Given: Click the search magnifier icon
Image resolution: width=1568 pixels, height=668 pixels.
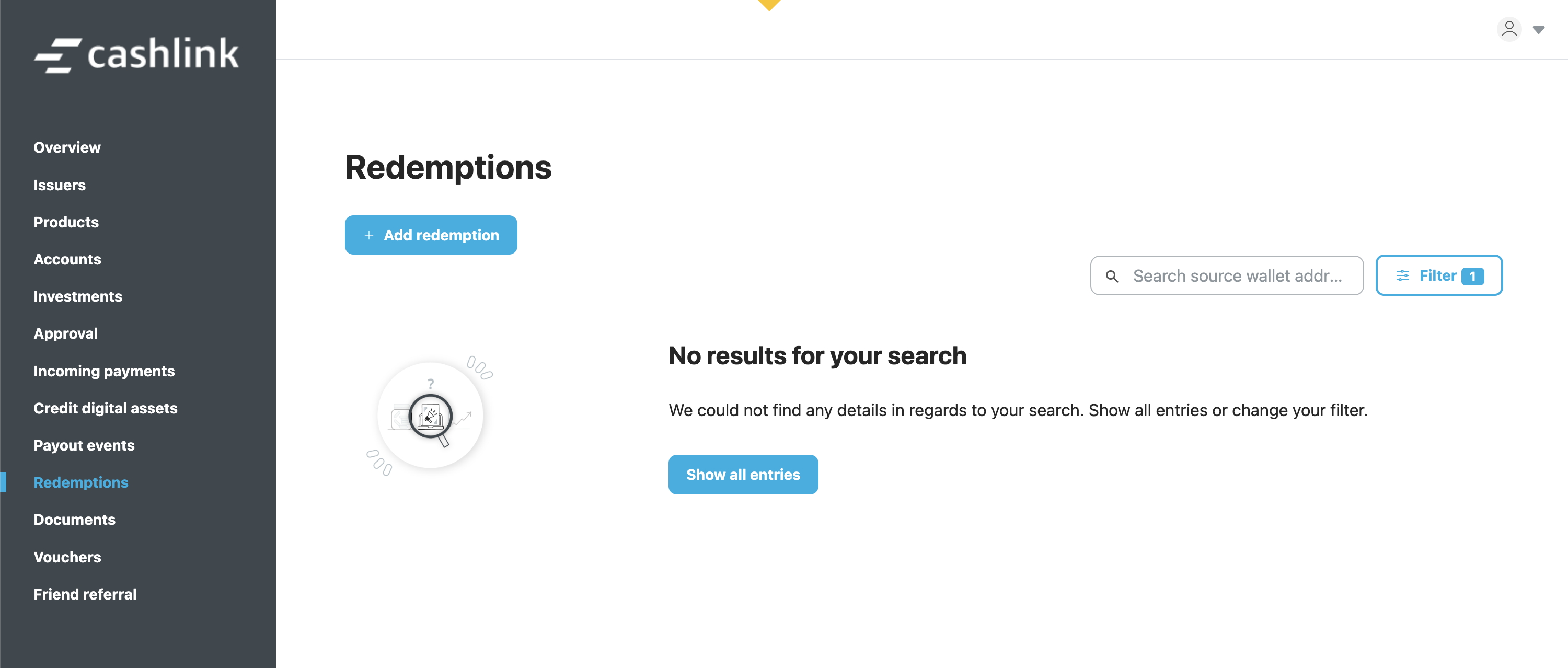Looking at the screenshot, I should point(1112,277).
